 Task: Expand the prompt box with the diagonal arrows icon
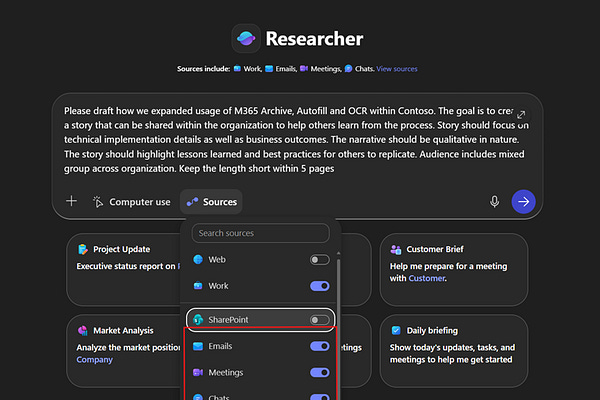tap(521, 114)
